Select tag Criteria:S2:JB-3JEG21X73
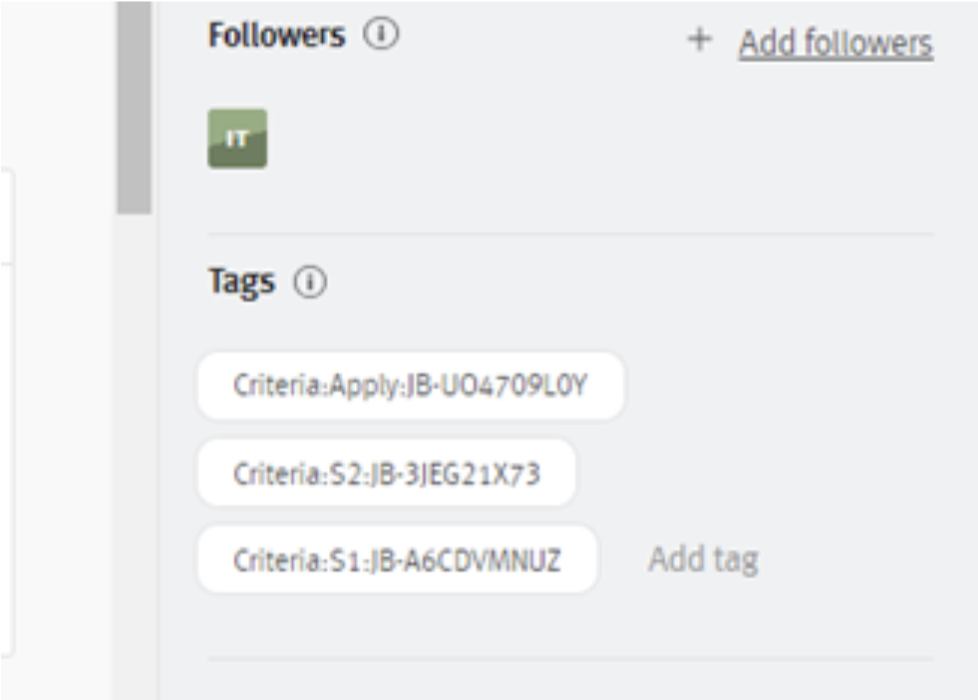Screen dimensions: 978x700 pos(387,474)
